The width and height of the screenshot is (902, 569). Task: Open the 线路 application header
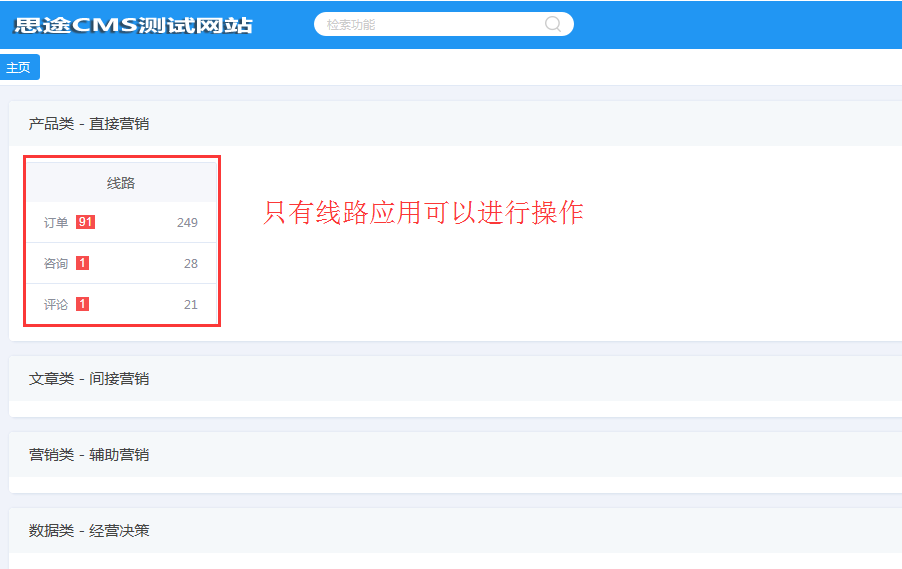coord(121,183)
